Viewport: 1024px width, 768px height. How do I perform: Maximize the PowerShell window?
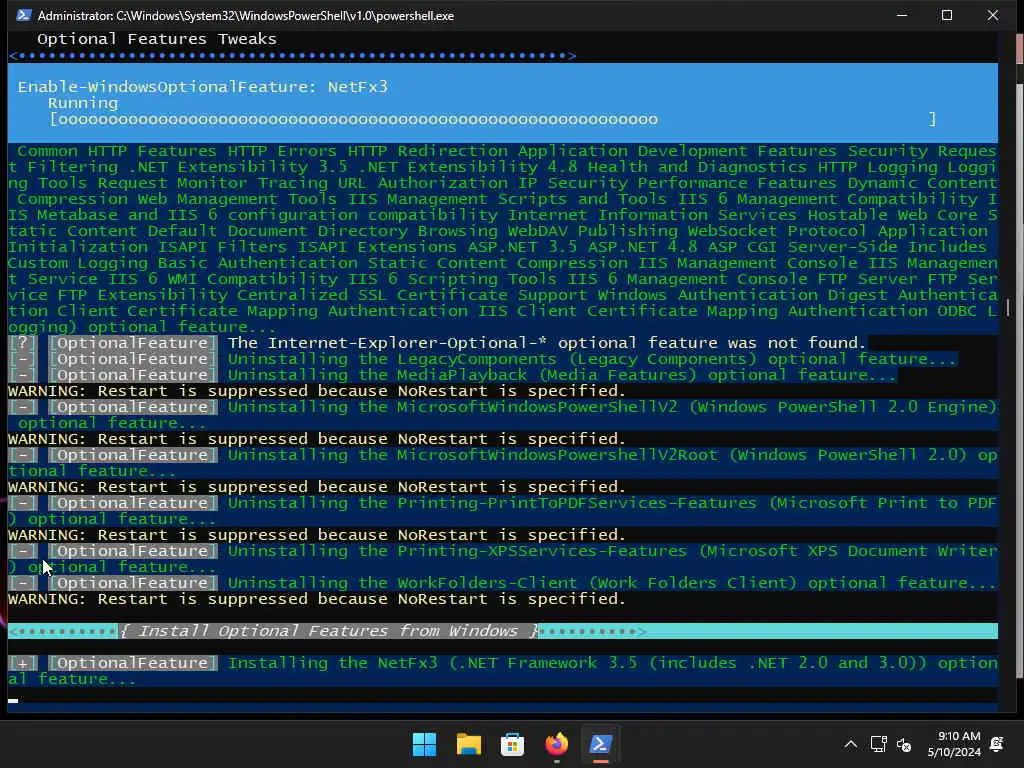(947, 15)
